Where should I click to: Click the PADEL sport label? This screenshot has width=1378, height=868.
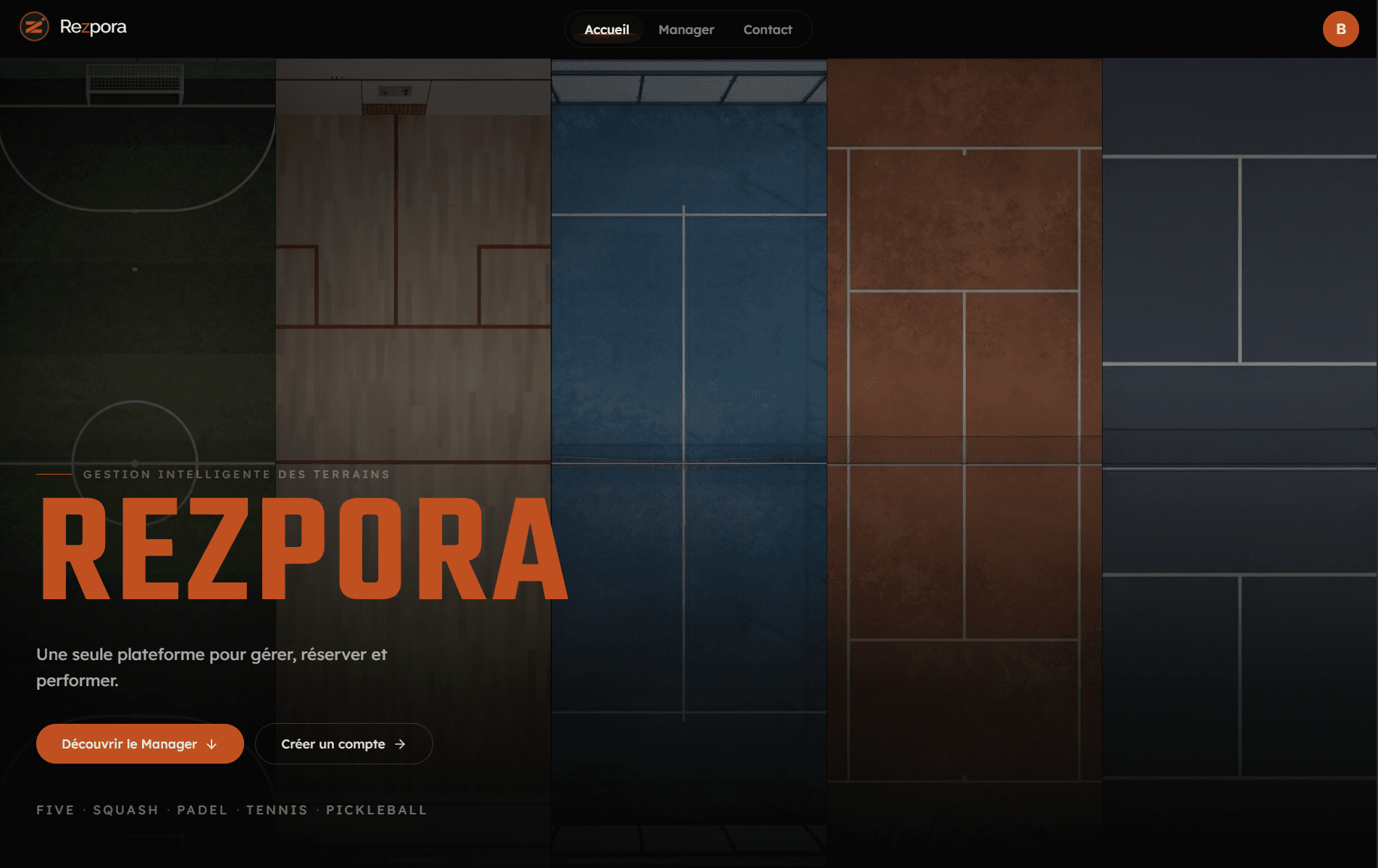point(202,810)
